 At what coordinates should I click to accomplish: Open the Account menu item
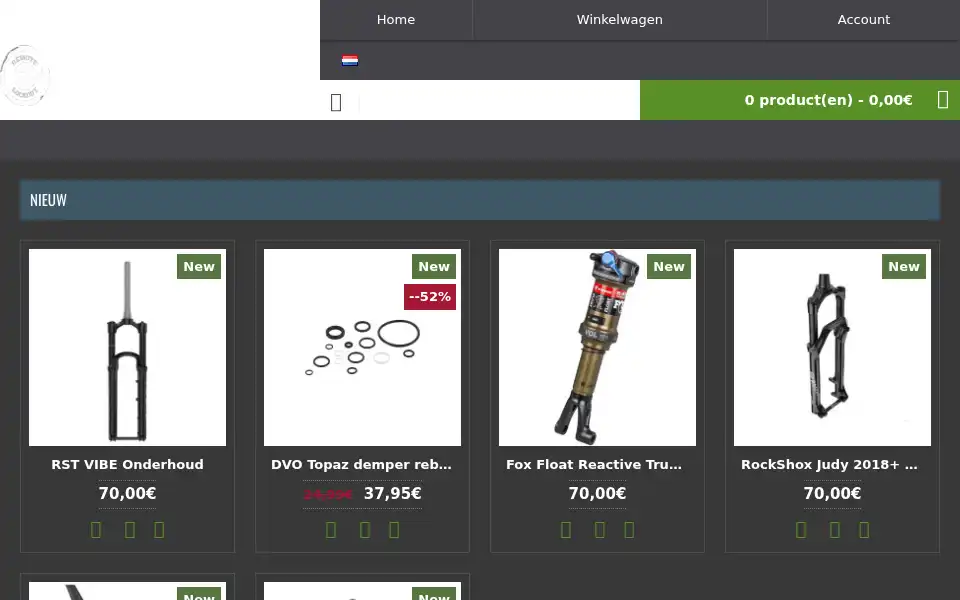863,20
